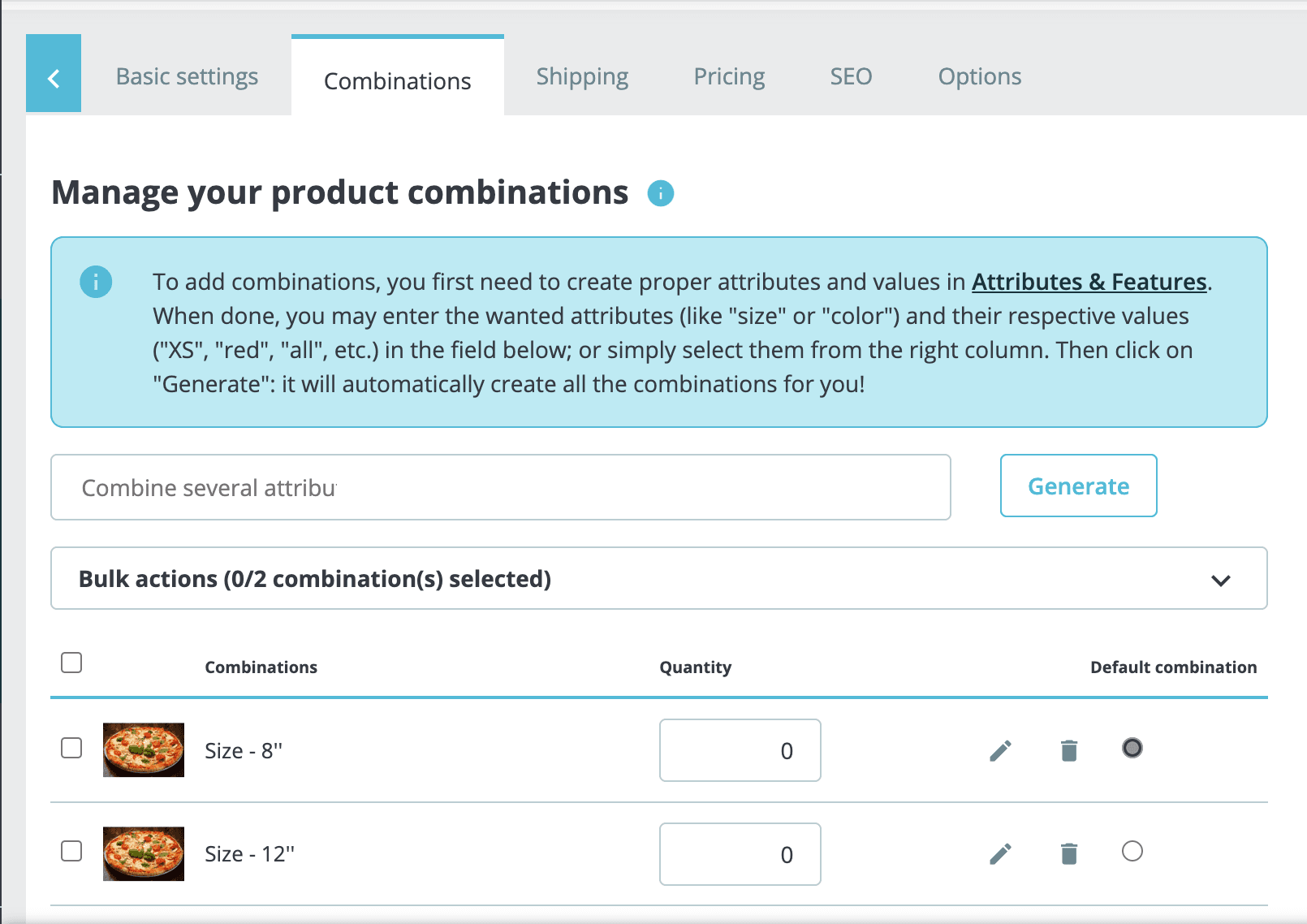Switch to the Shipping tab
The image size is (1307, 924).
coord(581,76)
